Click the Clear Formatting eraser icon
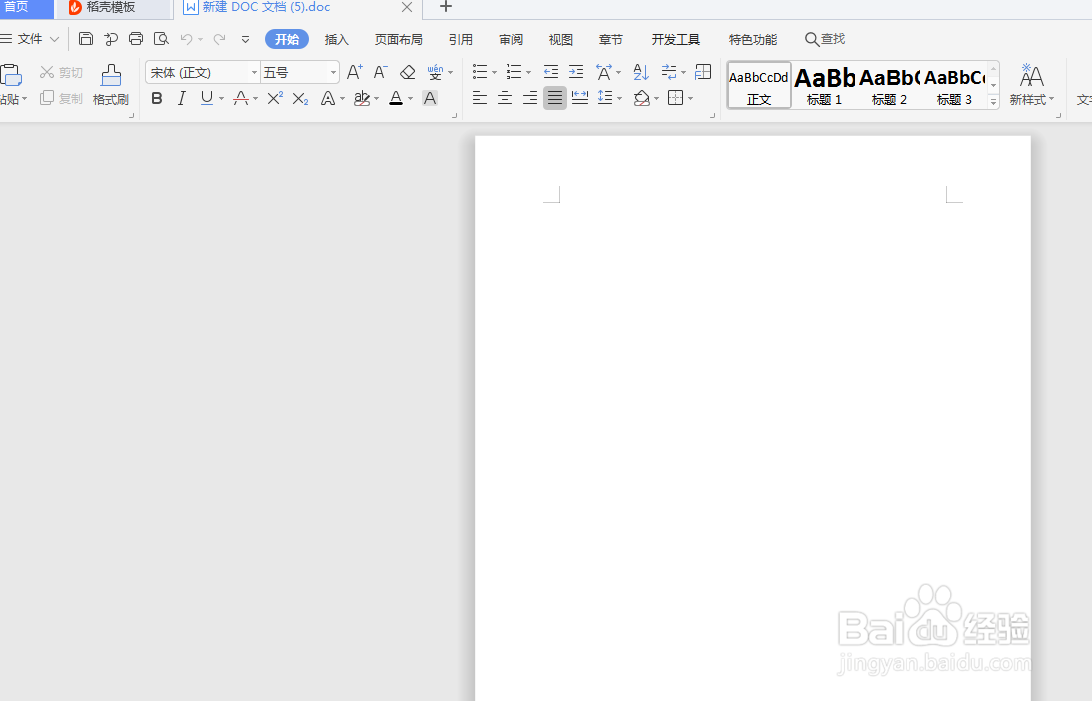The width and height of the screenshot is (1092, 701). point(407,72)
